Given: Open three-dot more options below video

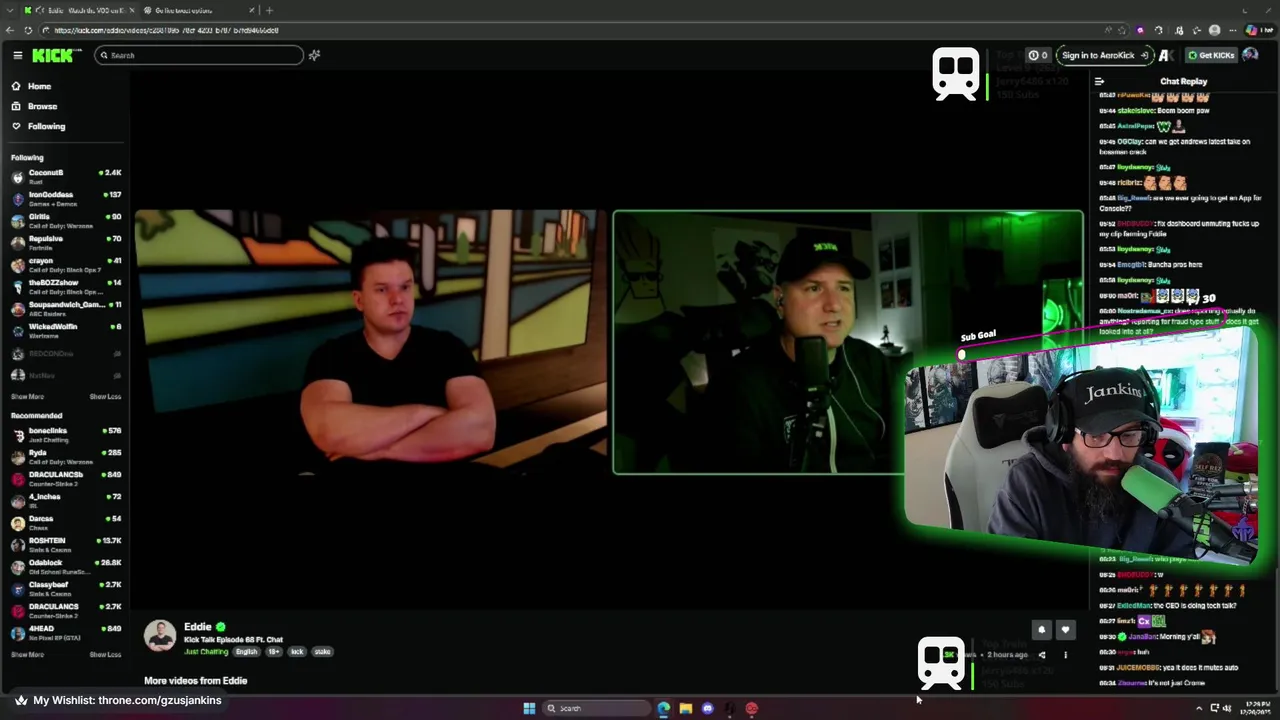Looking at the screenshot, I should pos(1065,655).
